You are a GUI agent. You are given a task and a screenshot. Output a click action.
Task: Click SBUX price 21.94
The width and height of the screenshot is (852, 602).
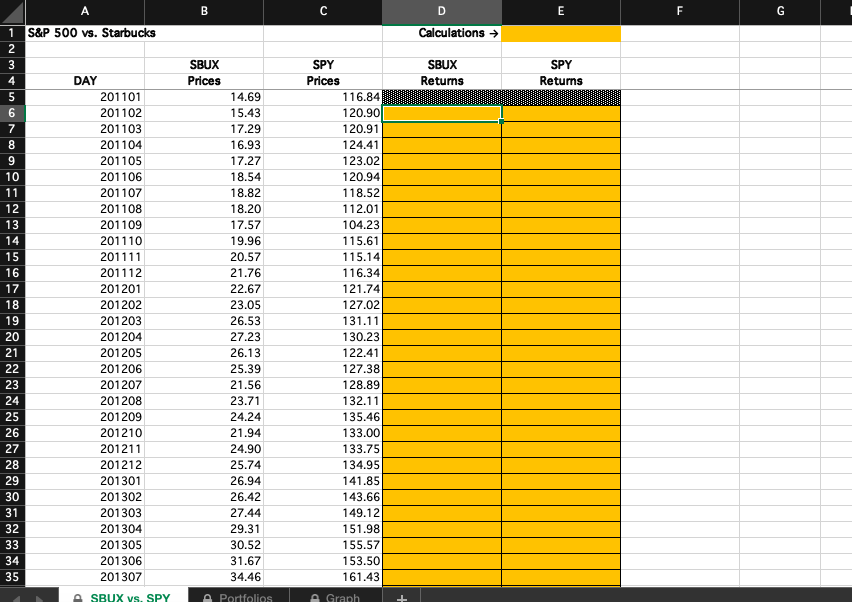[x=204, y=433]
